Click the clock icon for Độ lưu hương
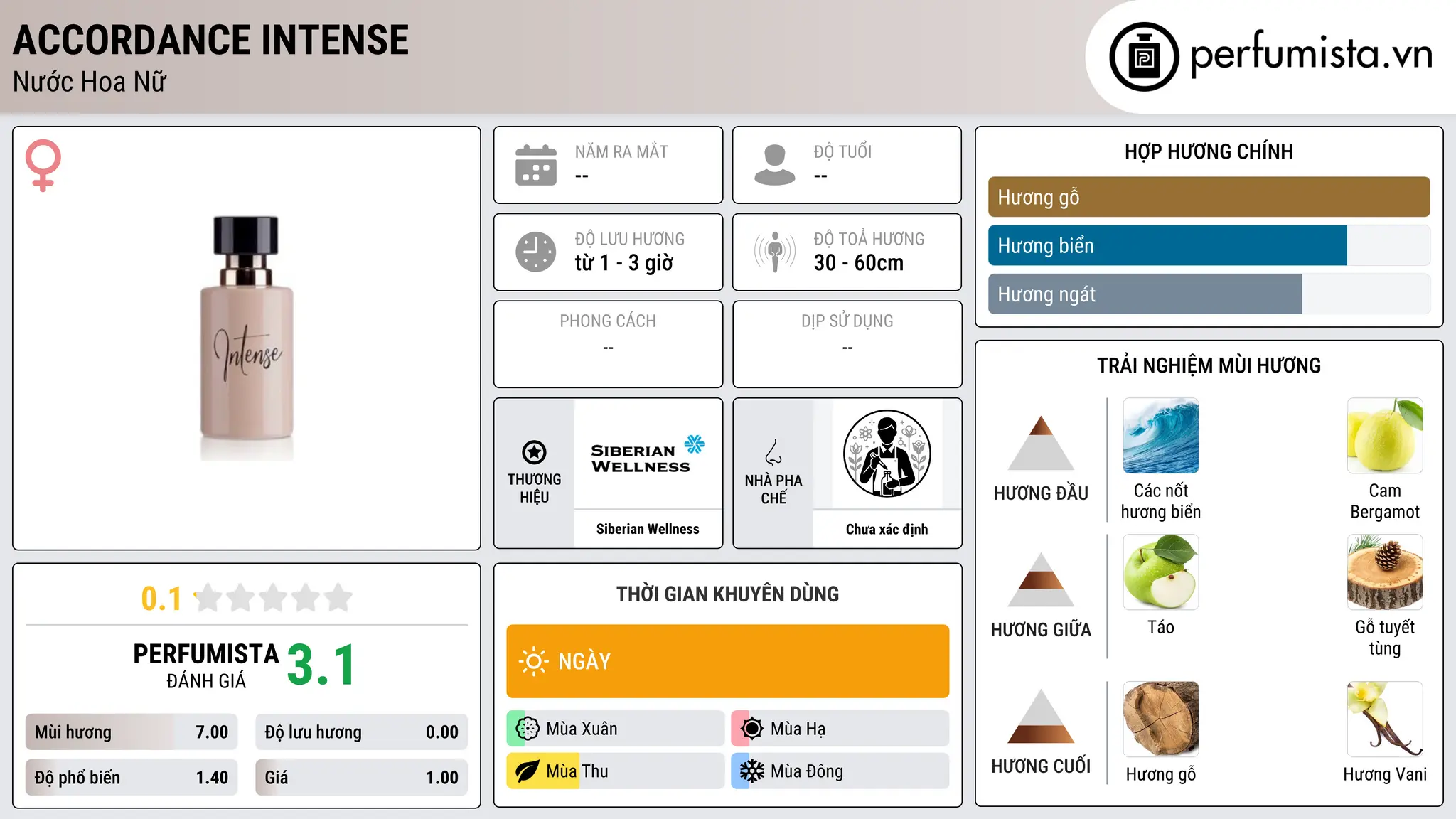This screenshot has height=819, width=1456. pos(536,252)
